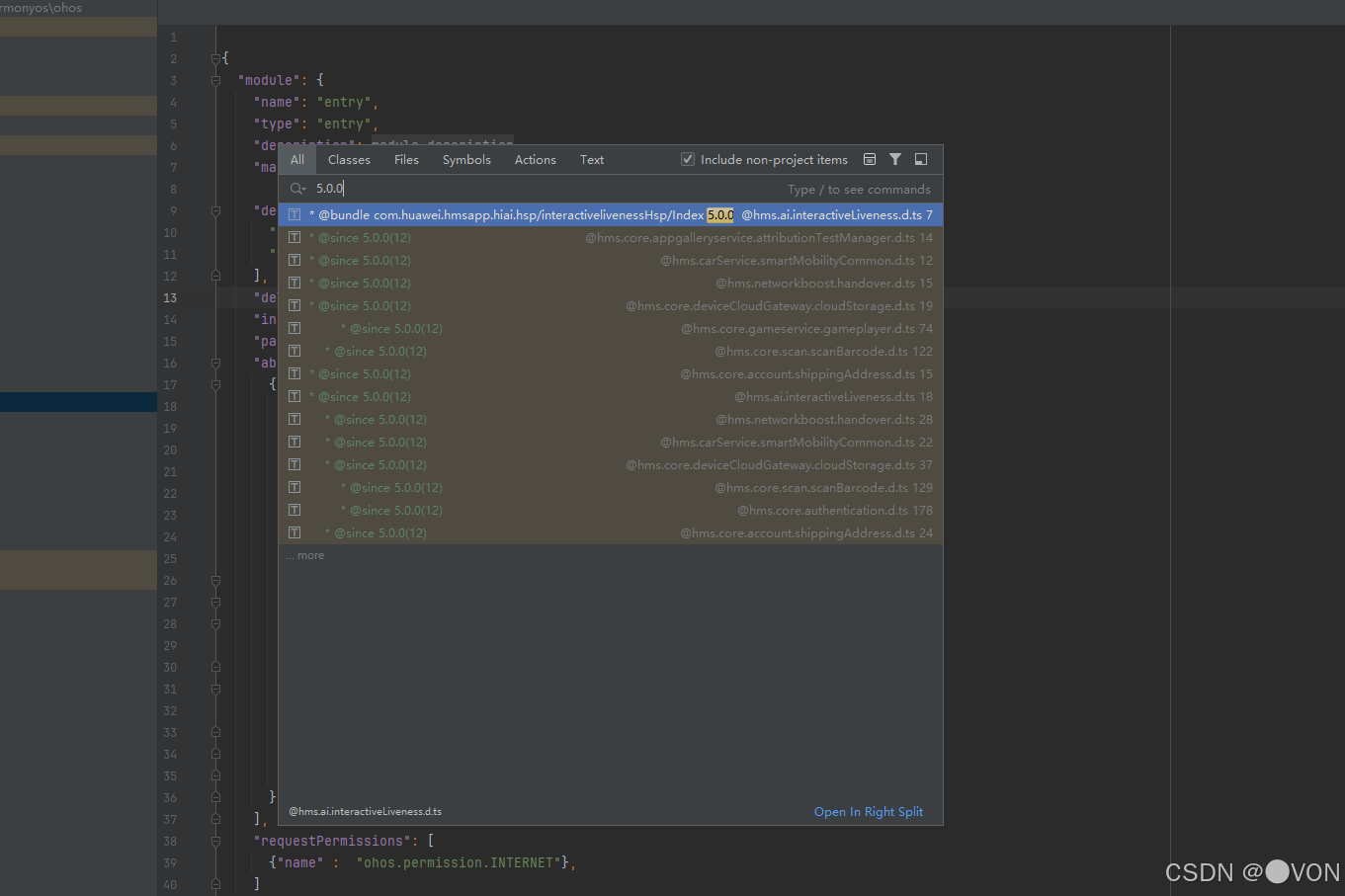Click the text icon of the authentication.d.ts 178 row
The image size is (1345, 896).
point(294,511)
